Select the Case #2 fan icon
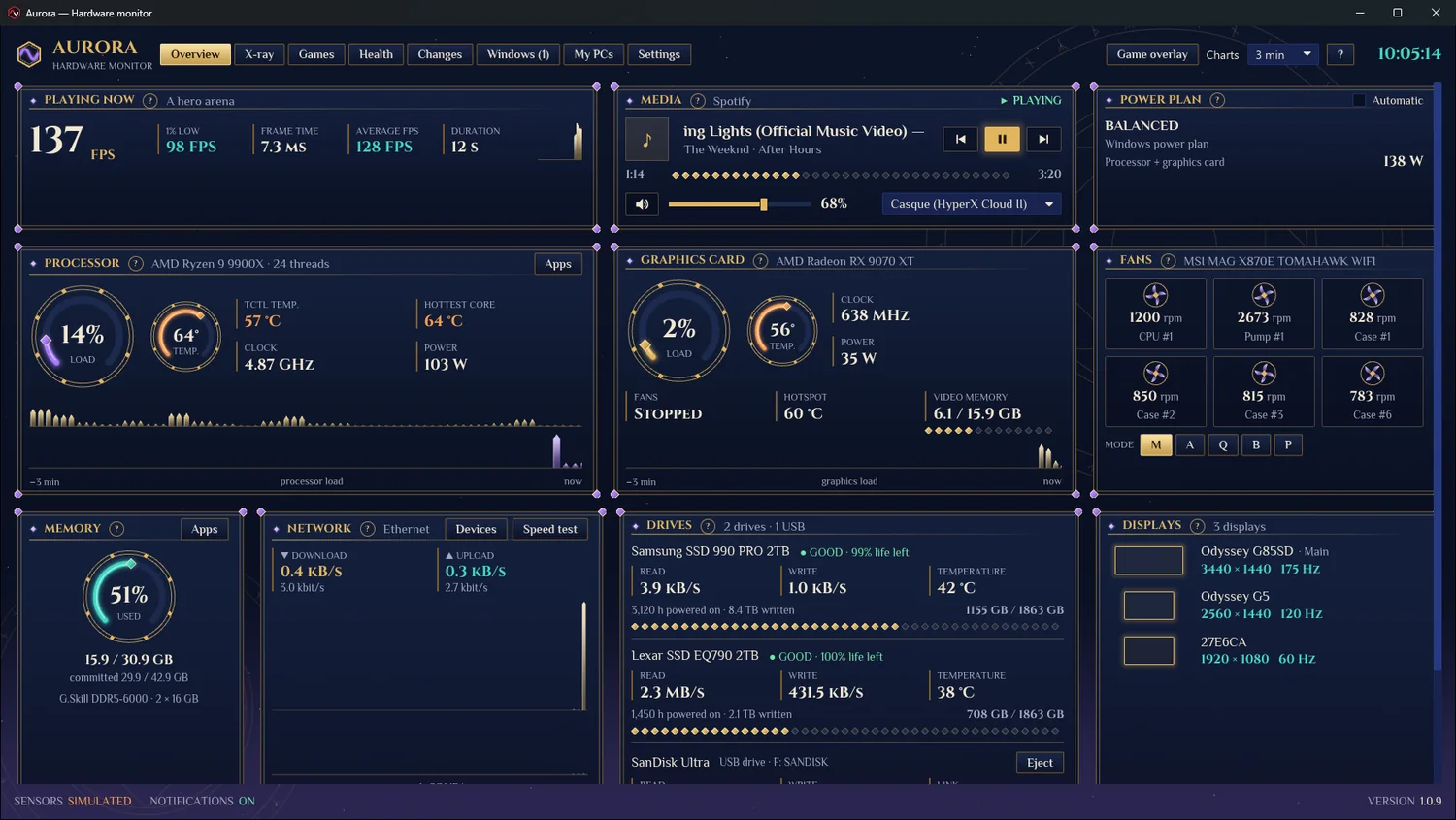Image resolution: width=1456 pixels, height=820 pixels. [1155, 373]
